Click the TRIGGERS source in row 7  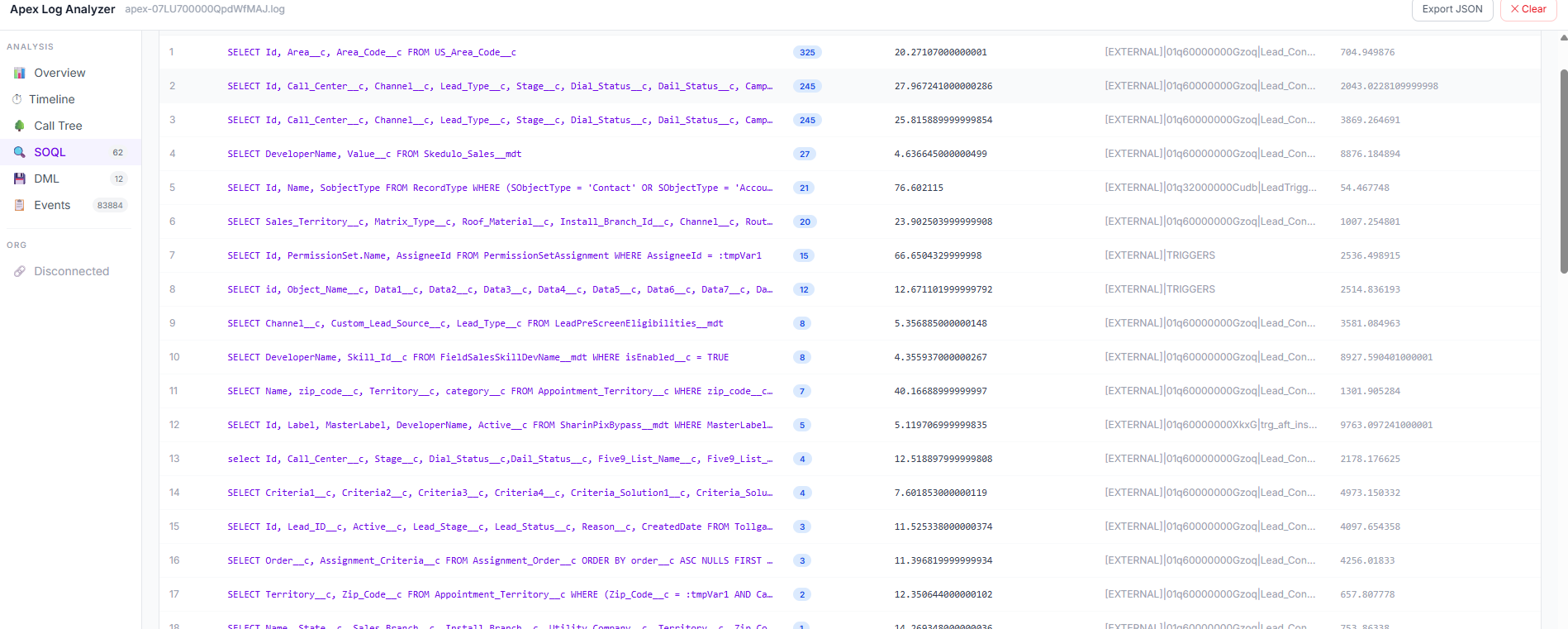pos(1160,255)
